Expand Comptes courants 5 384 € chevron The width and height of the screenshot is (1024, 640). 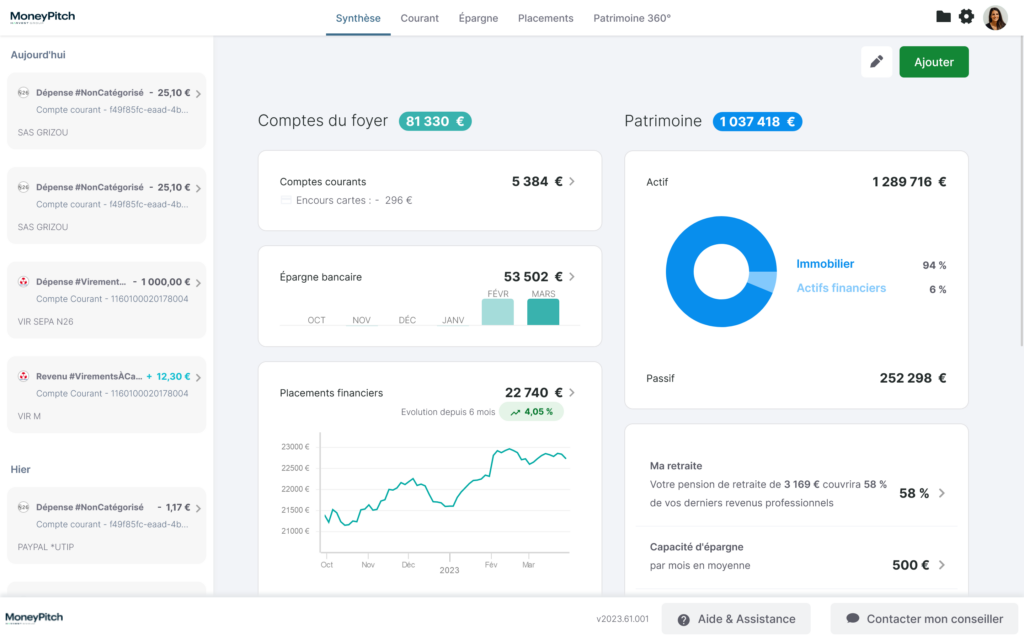tap(572, 182)
